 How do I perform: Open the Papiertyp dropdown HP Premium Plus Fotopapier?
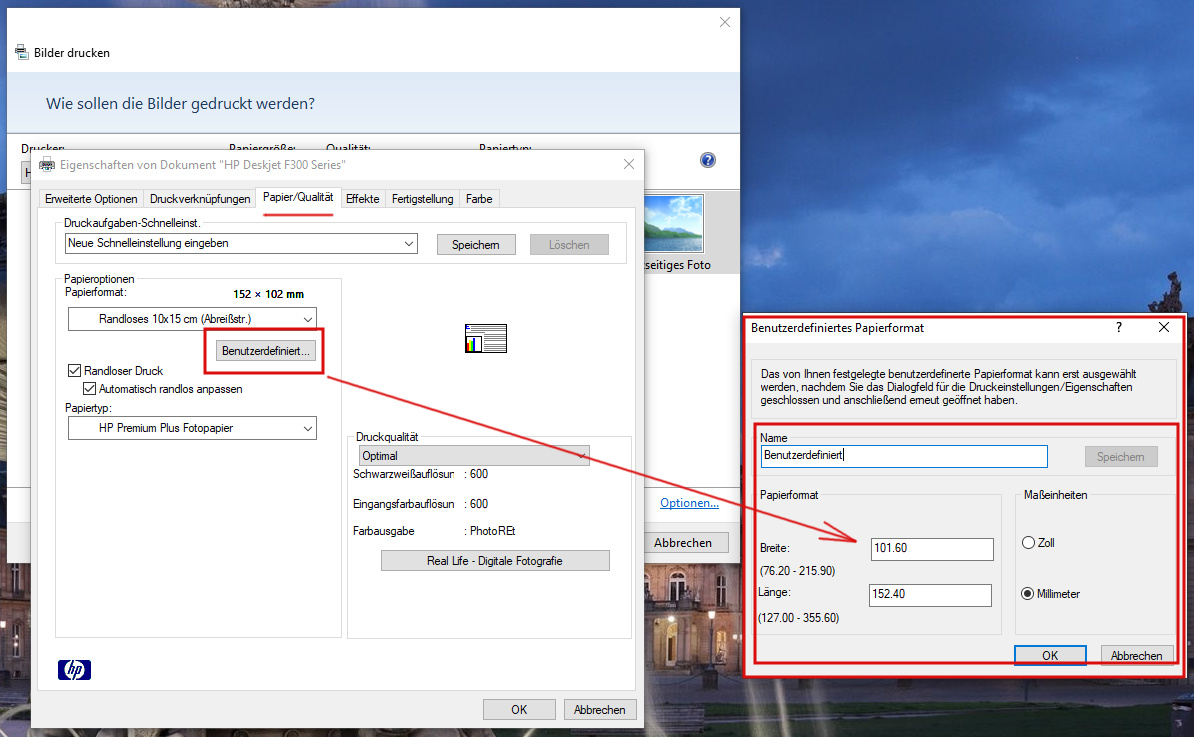[192, 428]
